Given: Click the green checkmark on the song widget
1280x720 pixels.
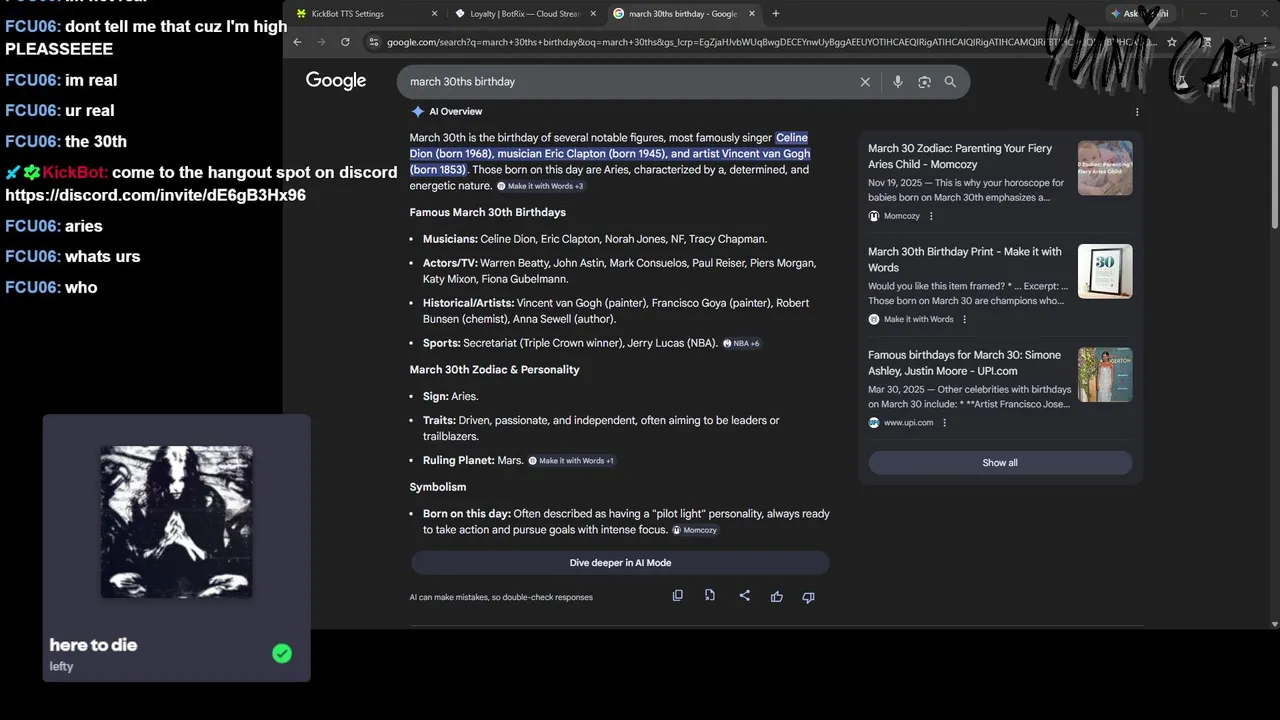Looking at the screenshot, I should (282, 654).
